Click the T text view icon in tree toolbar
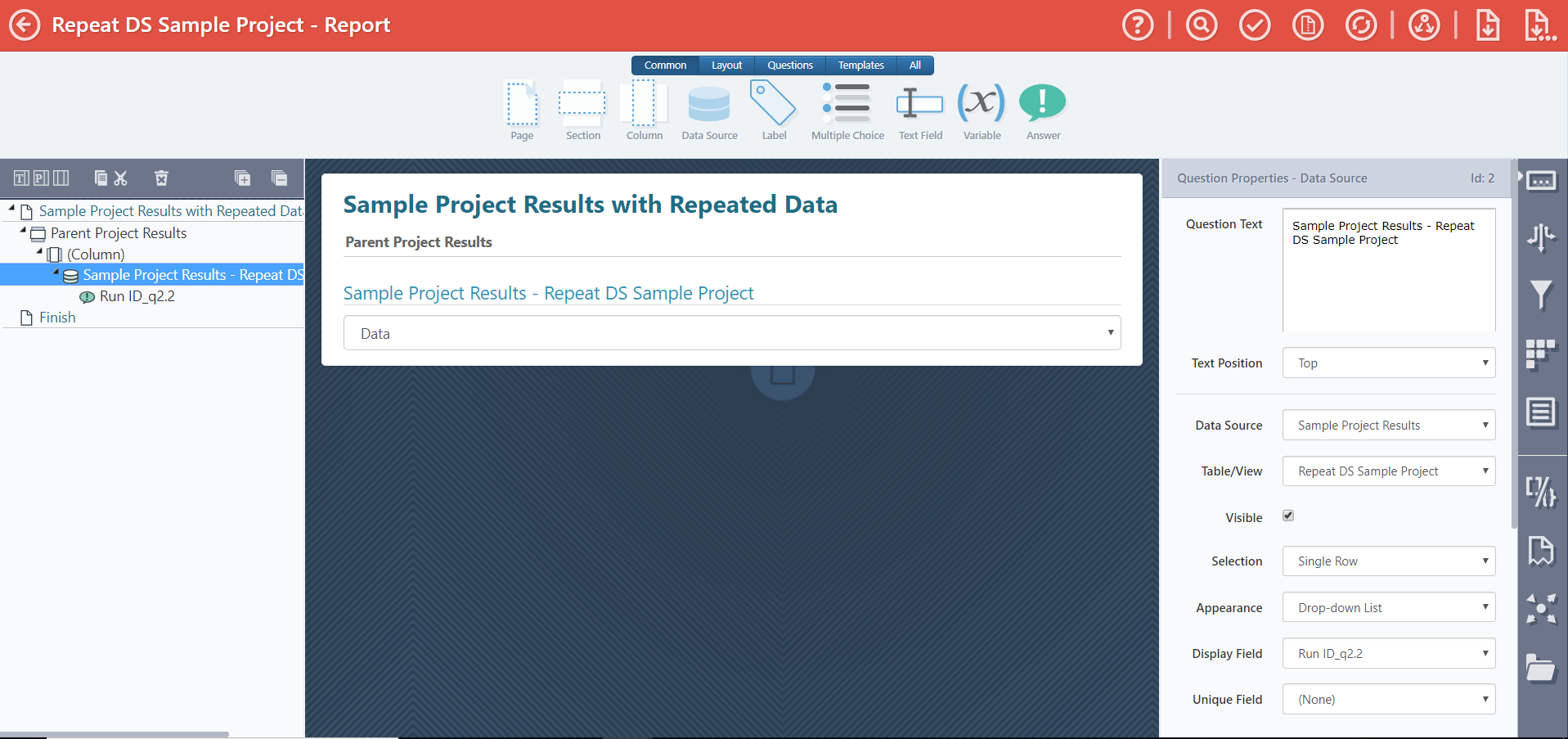The width and height of the screenshot is (1568, 739). [21, 178]
